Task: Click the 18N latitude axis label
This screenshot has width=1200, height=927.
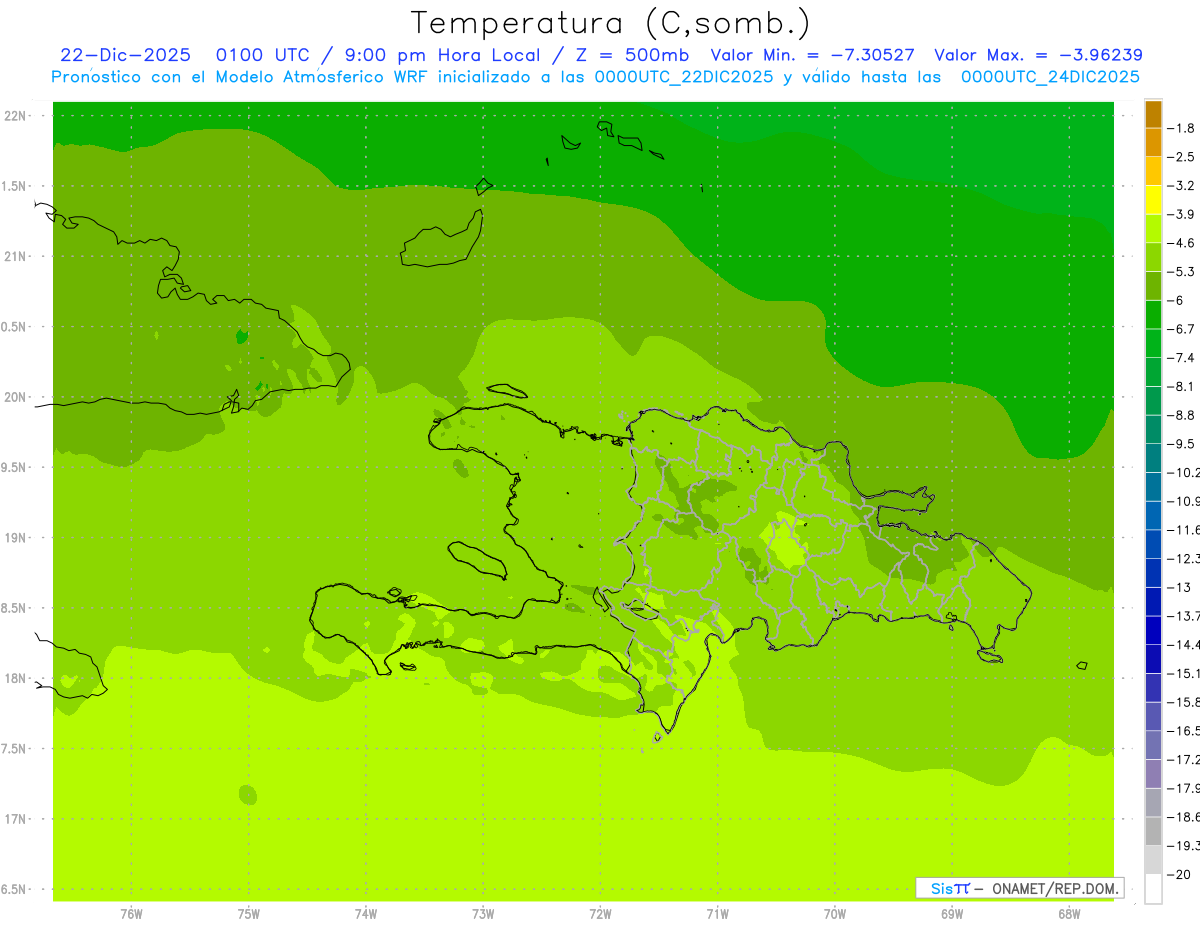Action: click(16, 678)
